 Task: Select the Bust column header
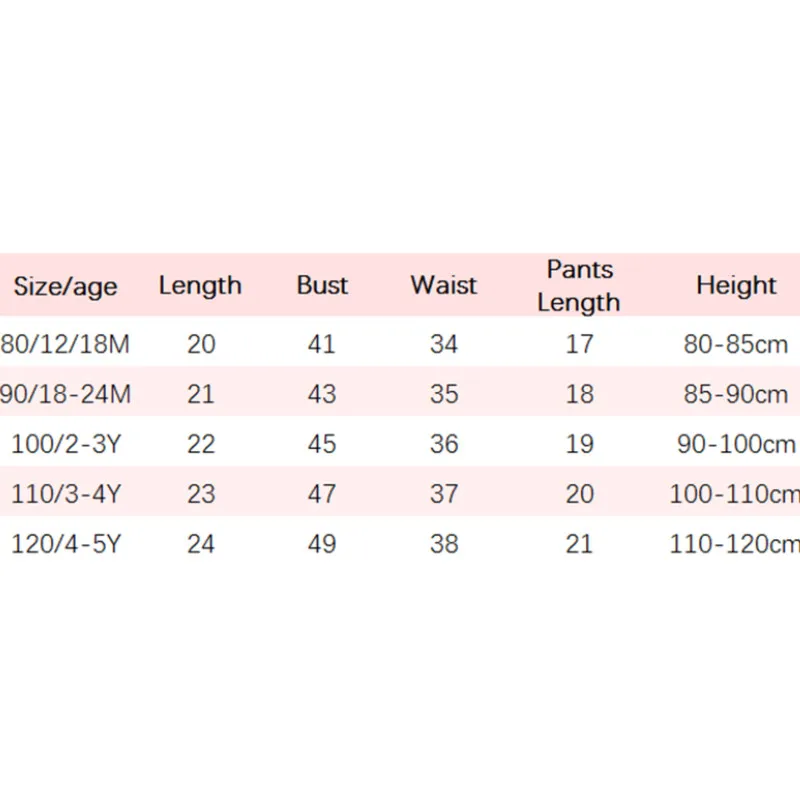pos(322,285)
